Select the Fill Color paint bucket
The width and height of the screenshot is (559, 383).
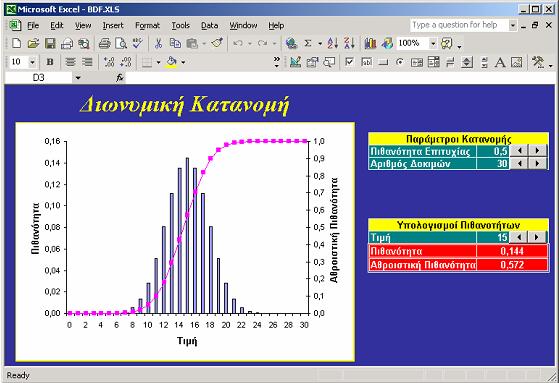pos(171,62)
